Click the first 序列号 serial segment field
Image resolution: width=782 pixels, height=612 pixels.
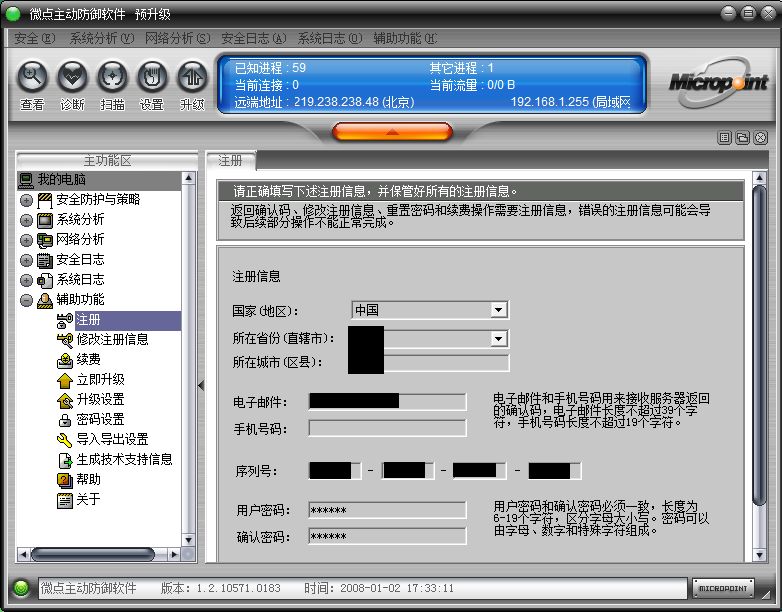click(x=335, y=470)
